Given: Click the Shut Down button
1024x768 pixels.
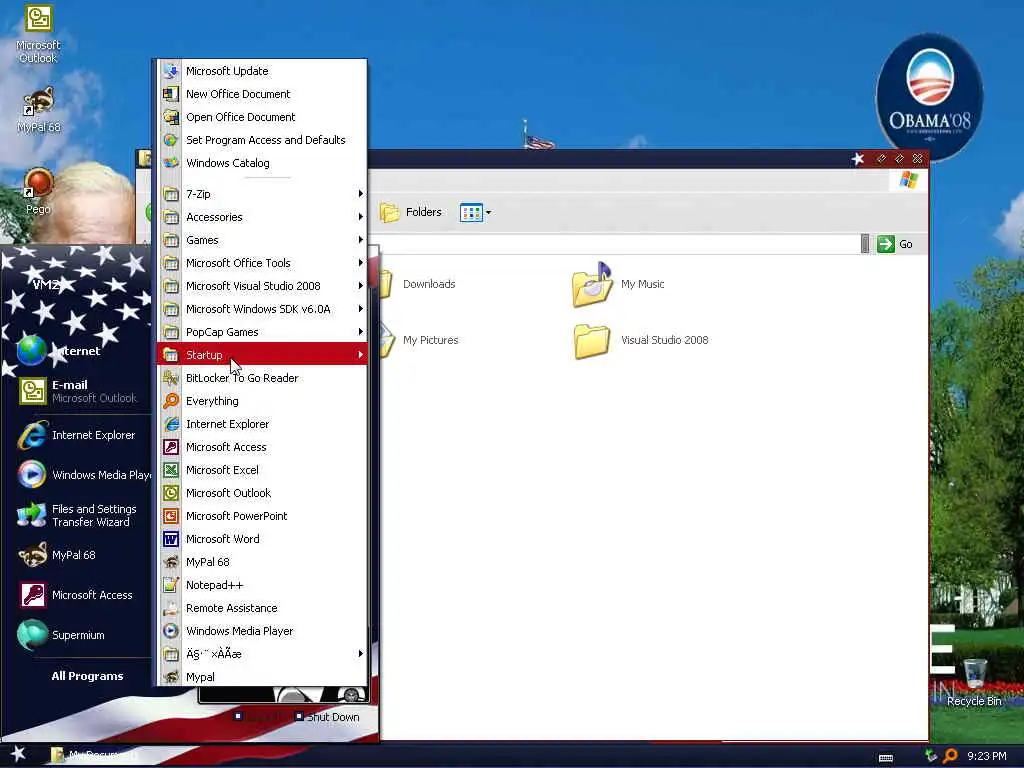Looking at the screenshot, I should point(327,716).
